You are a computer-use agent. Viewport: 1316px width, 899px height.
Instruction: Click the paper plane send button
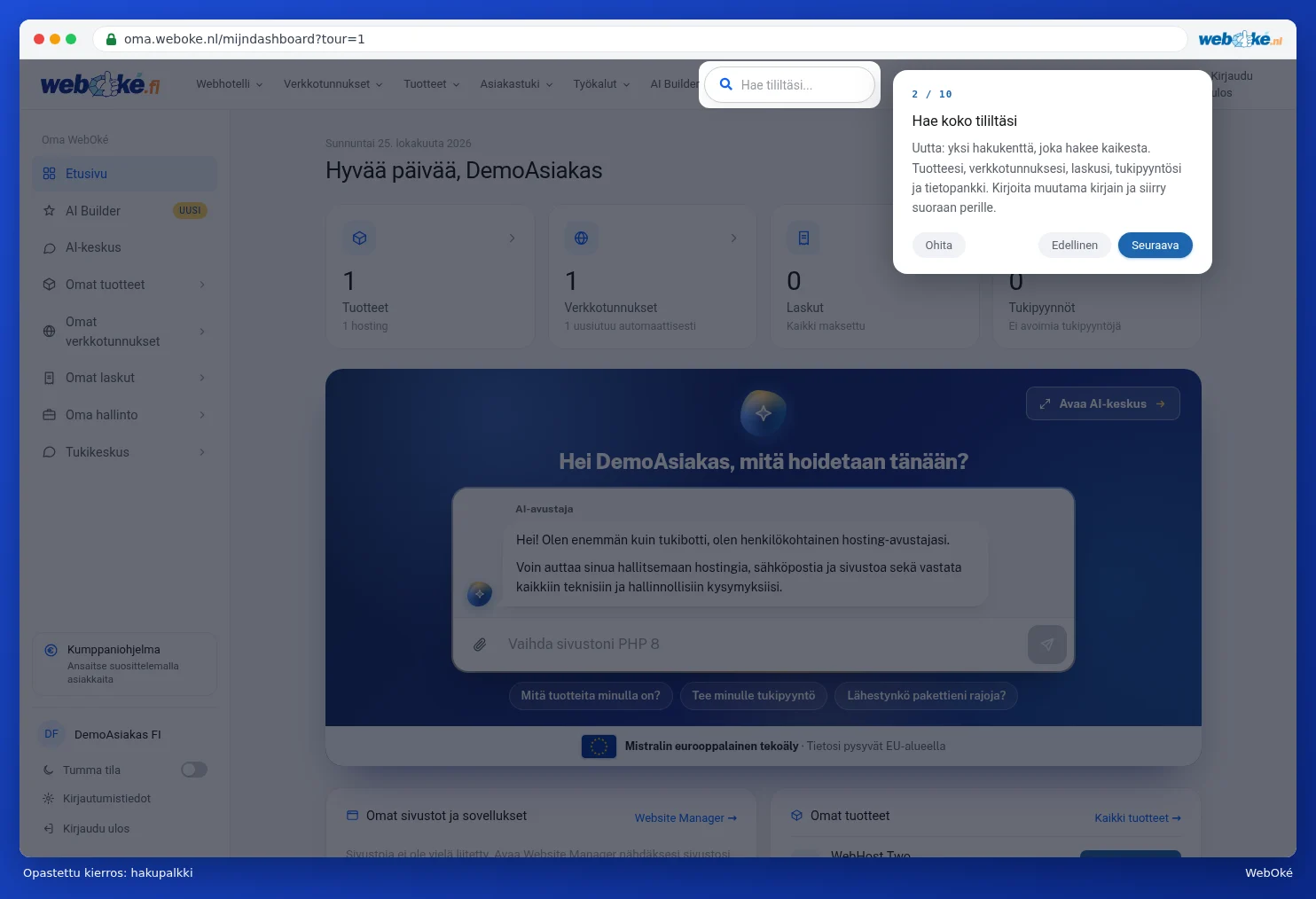[1046, 645]
